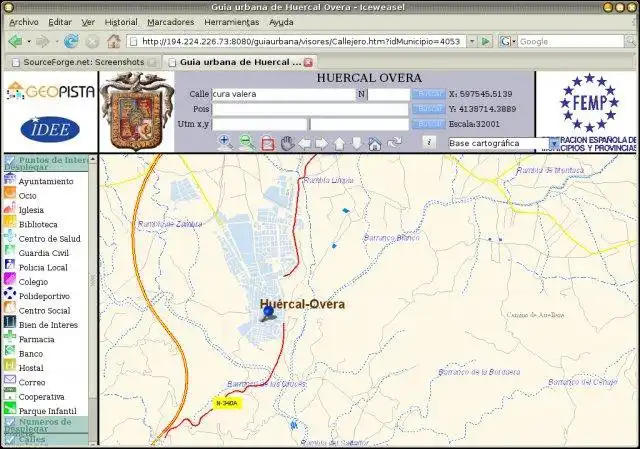Click the Cooperativa icon
The width and height of the screenshot is (640, 449).
[x=9, y=394]
